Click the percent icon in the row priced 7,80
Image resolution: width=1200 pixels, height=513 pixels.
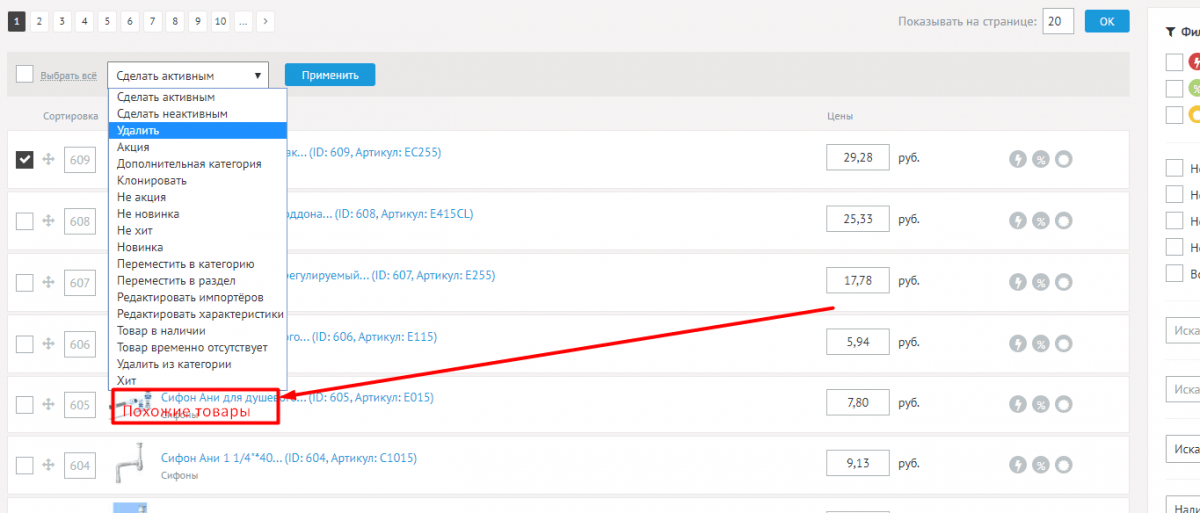(1041, 405)
